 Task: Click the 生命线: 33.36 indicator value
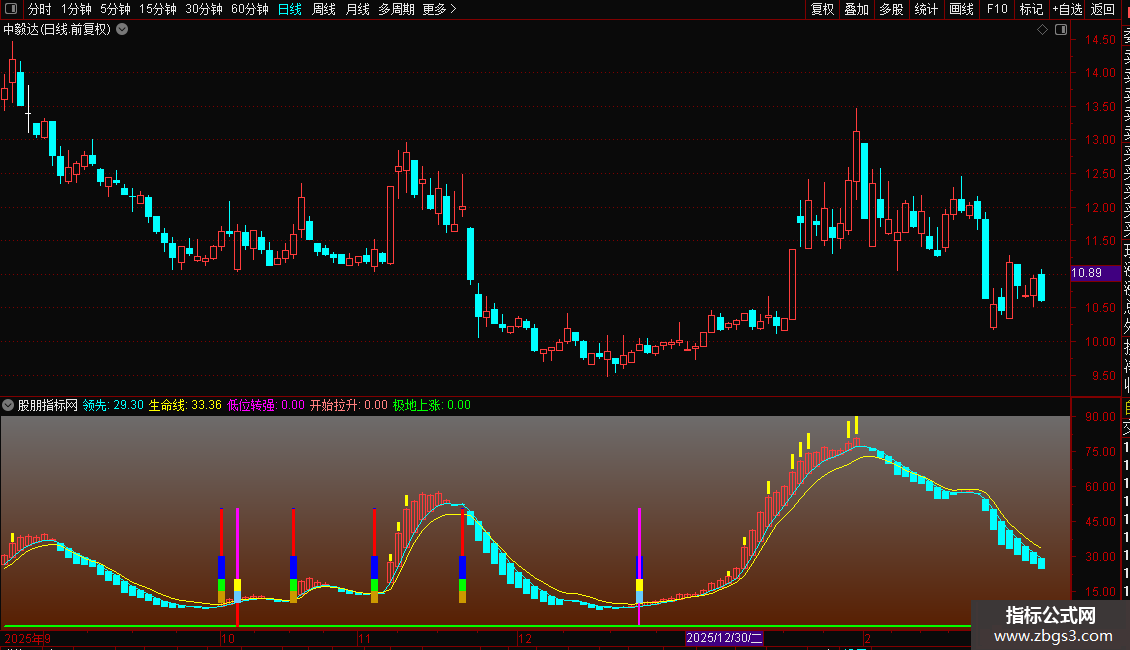185,405
